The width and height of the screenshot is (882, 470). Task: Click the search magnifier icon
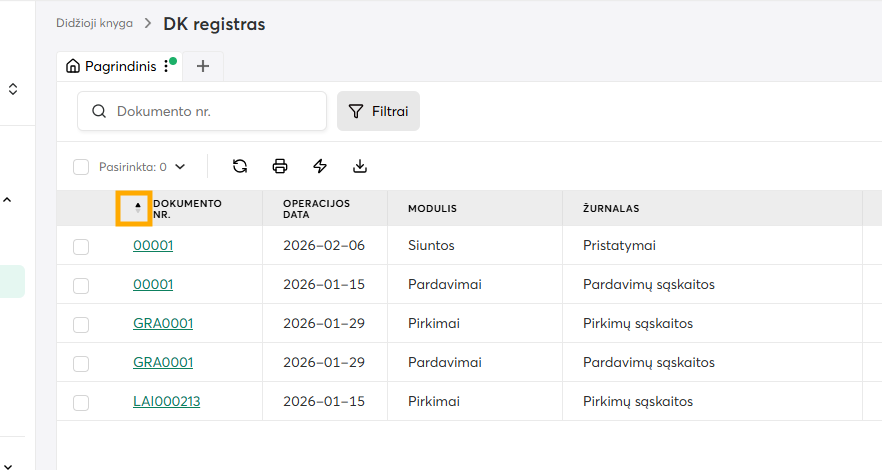99,112
